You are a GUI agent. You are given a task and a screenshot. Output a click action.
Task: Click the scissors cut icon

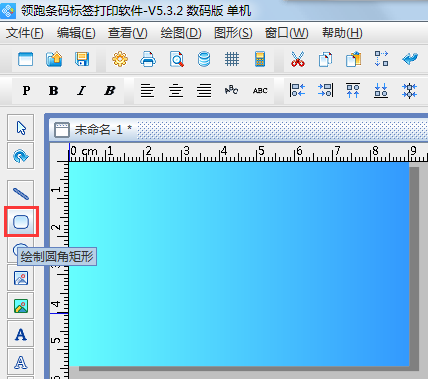click(297, 59)
